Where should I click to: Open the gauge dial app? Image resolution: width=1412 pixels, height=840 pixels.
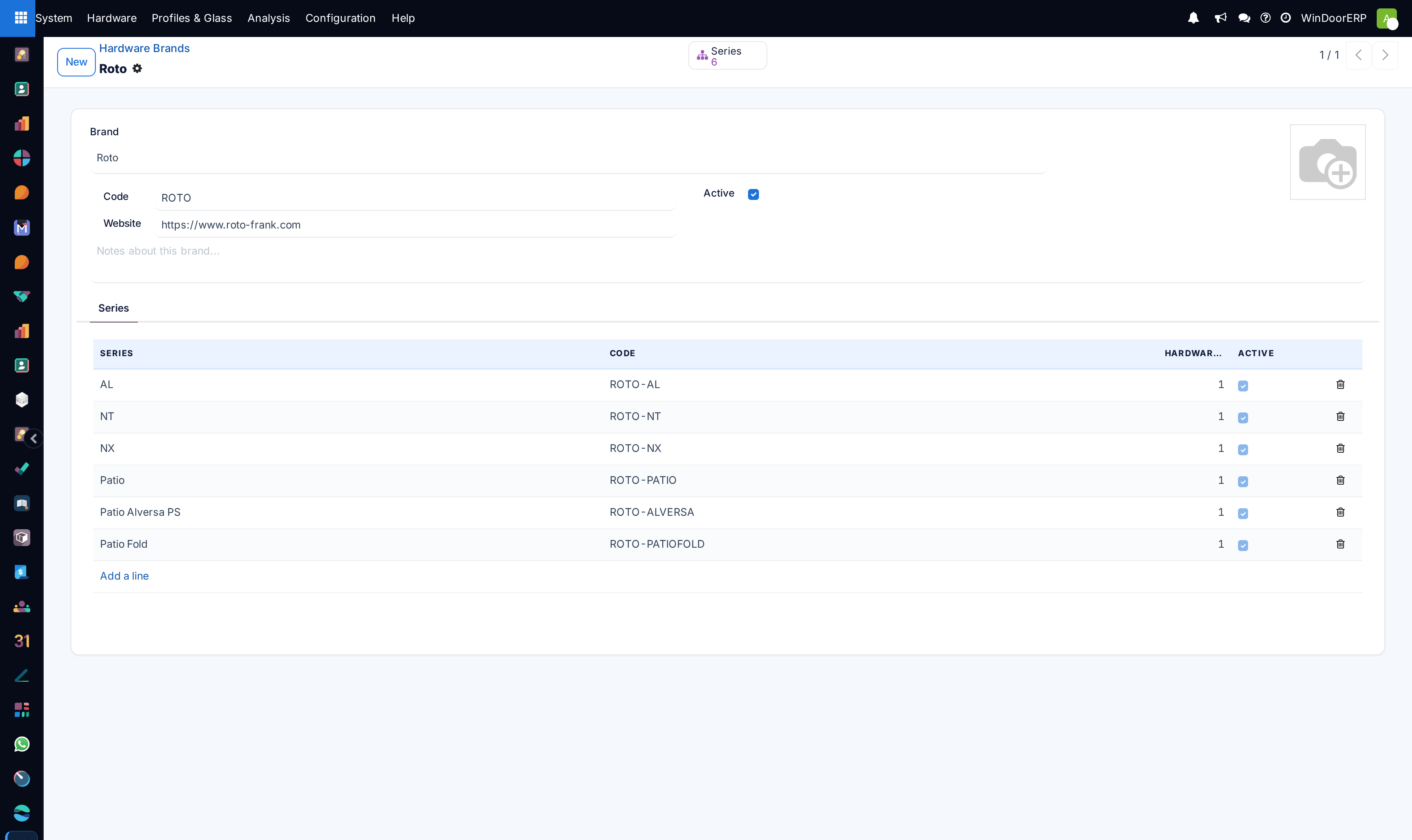point(21,779)
